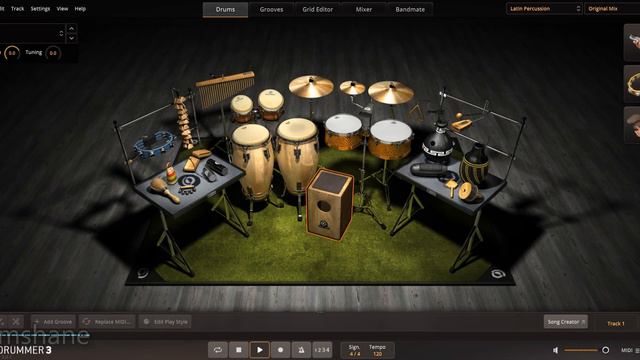The width and height of the screenshot is (640, 360).
Task: Open the Track menu
Action: 18,9
